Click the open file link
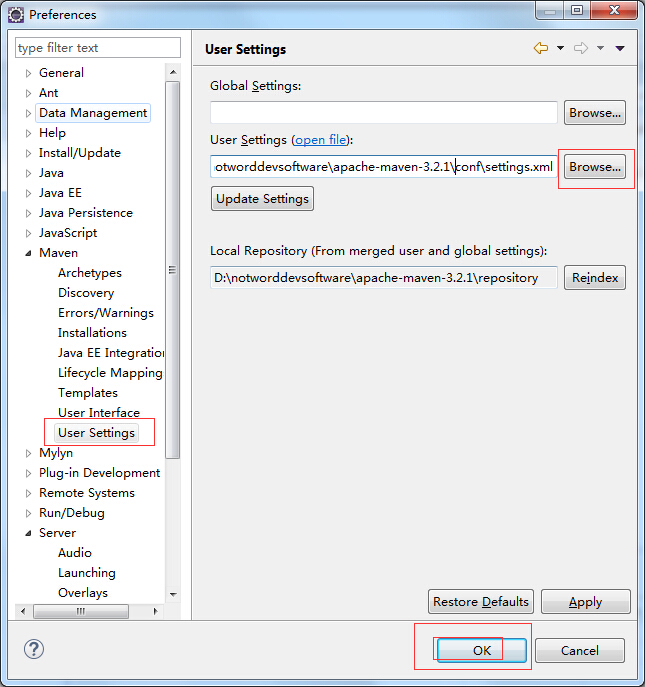 click(x=321, y=140)
